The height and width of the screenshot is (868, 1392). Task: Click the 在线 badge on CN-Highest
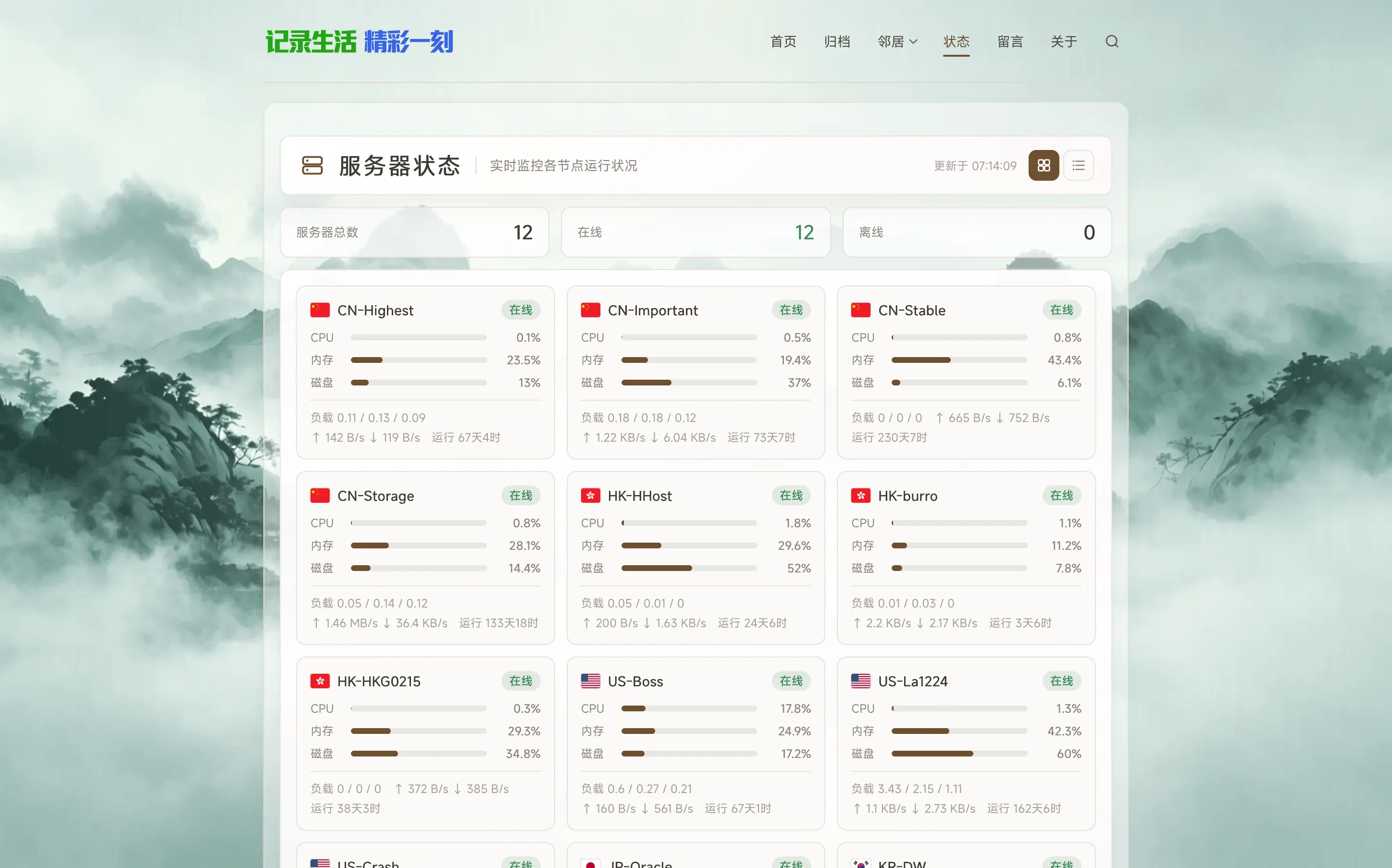(x=521, y=310)
